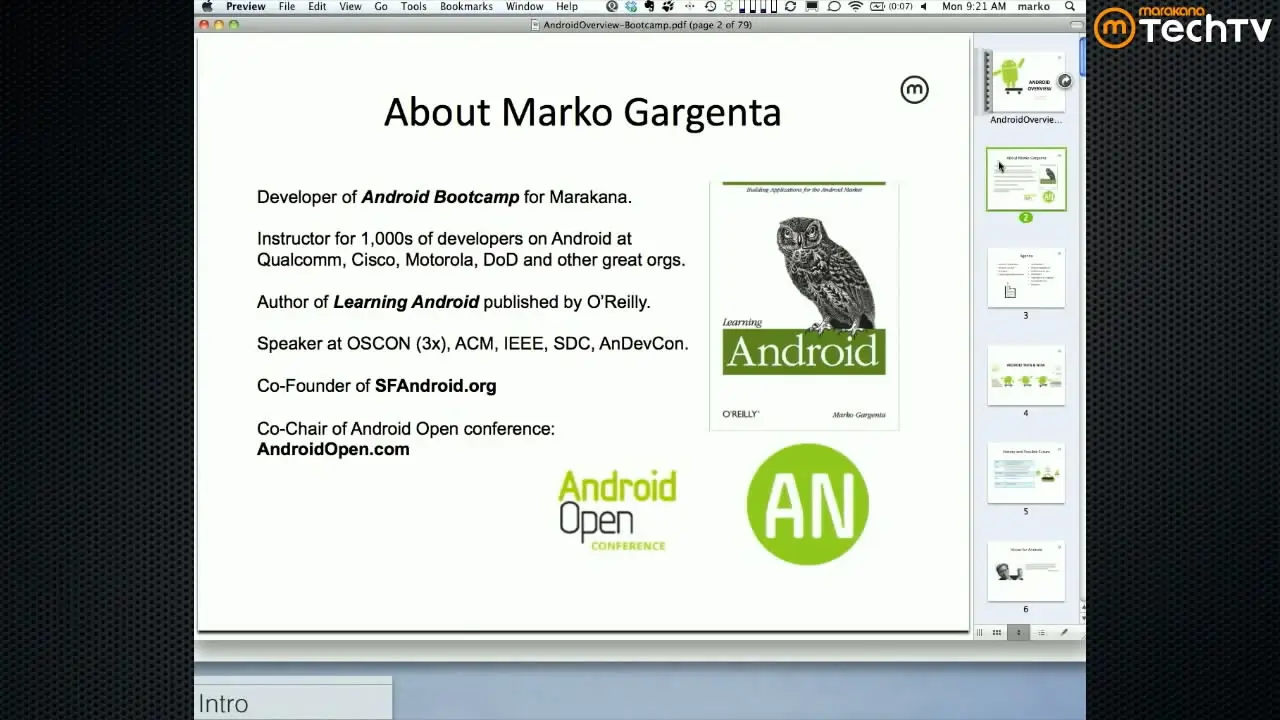Click the marko user name menu

1034,6
